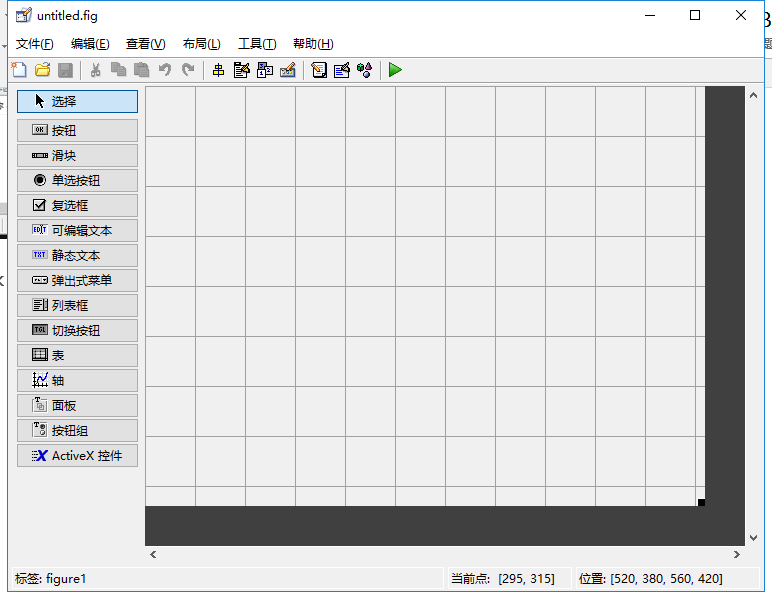The image size is (772, 599).
Task: Maximize the untitled.fig window
Action: tap(695, 15)
